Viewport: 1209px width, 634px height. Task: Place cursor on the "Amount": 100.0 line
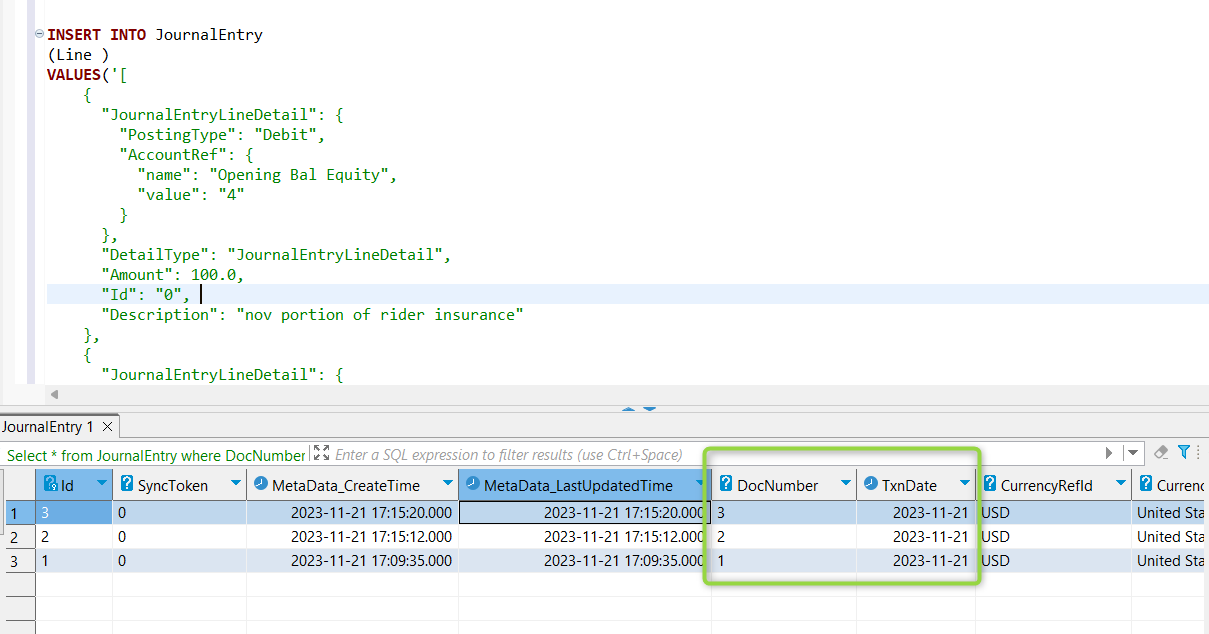[172, 274]
